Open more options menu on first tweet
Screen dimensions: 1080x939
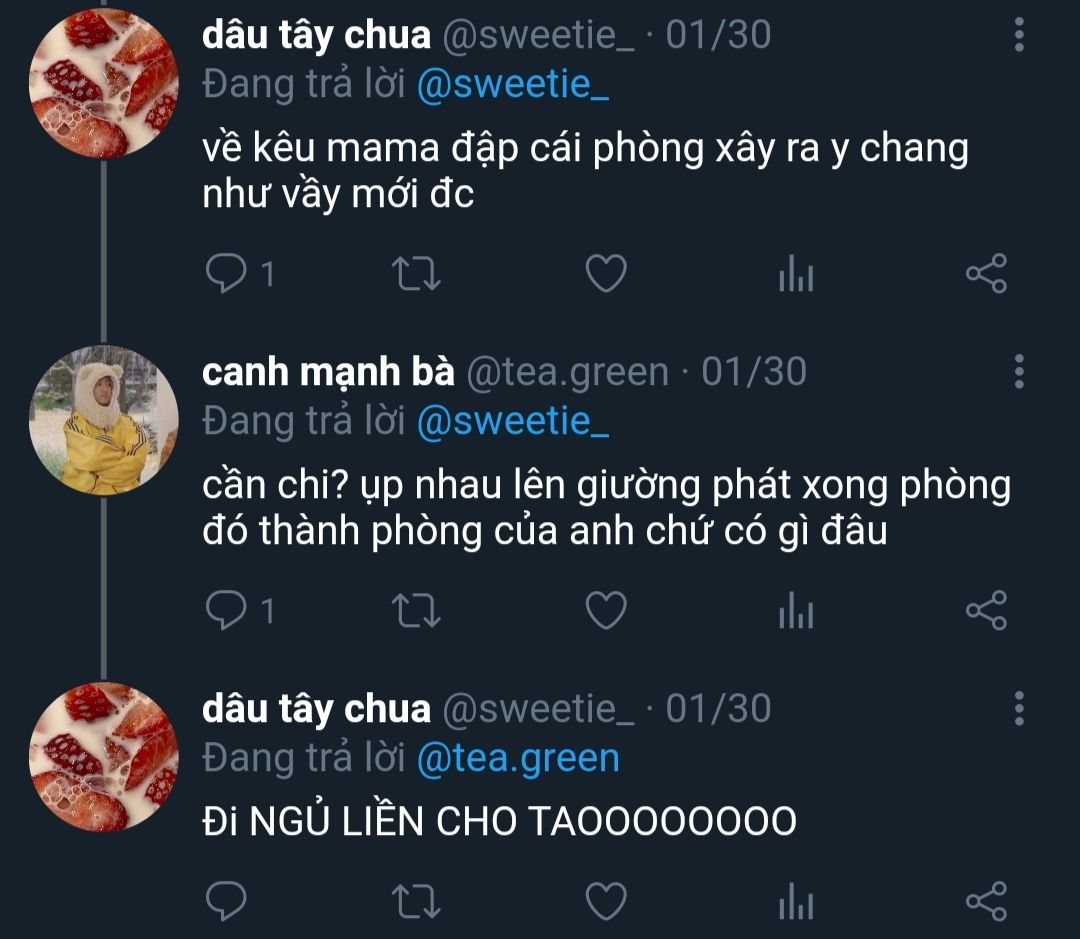(1019, 34)
